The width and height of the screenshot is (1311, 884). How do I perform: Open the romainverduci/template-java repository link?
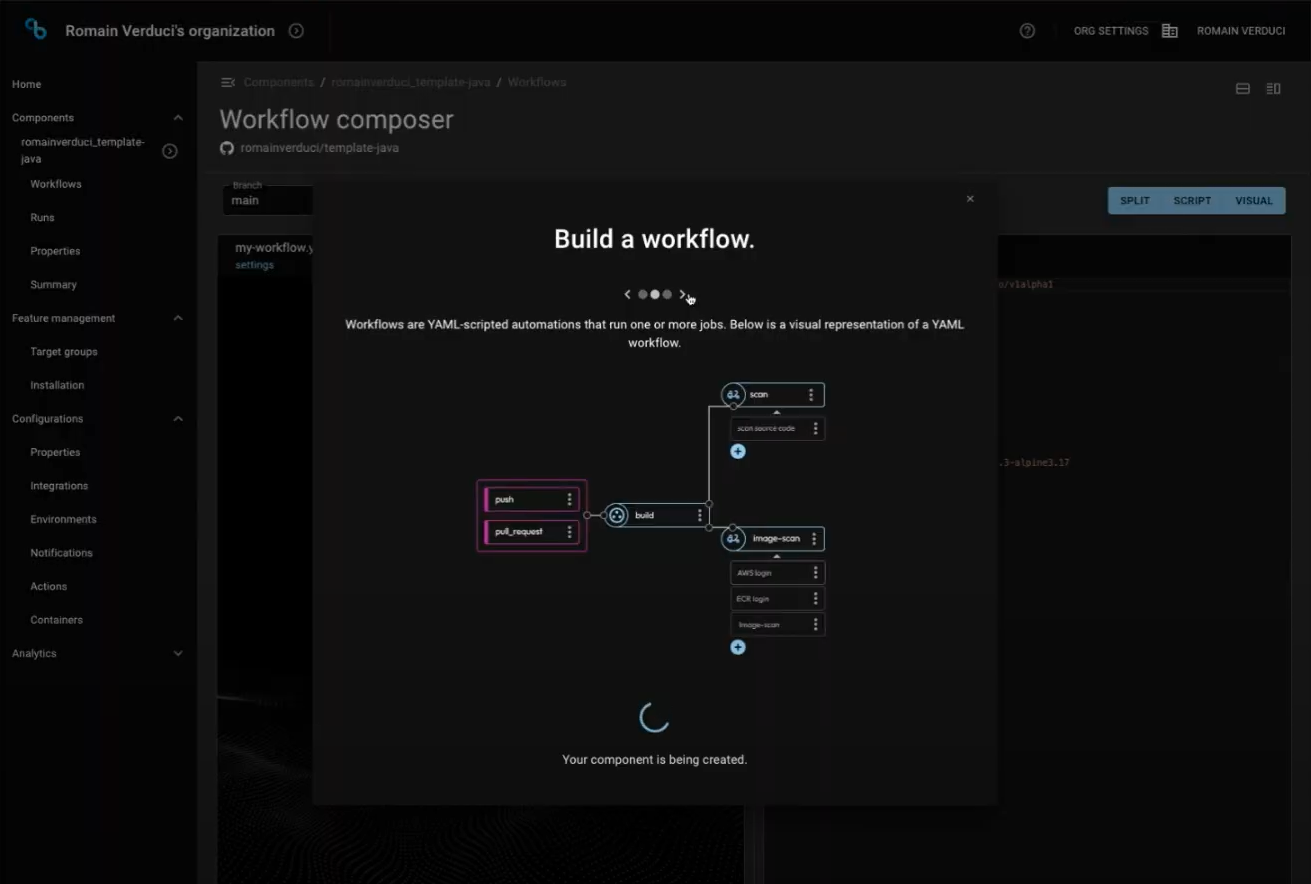click(320, 148)
